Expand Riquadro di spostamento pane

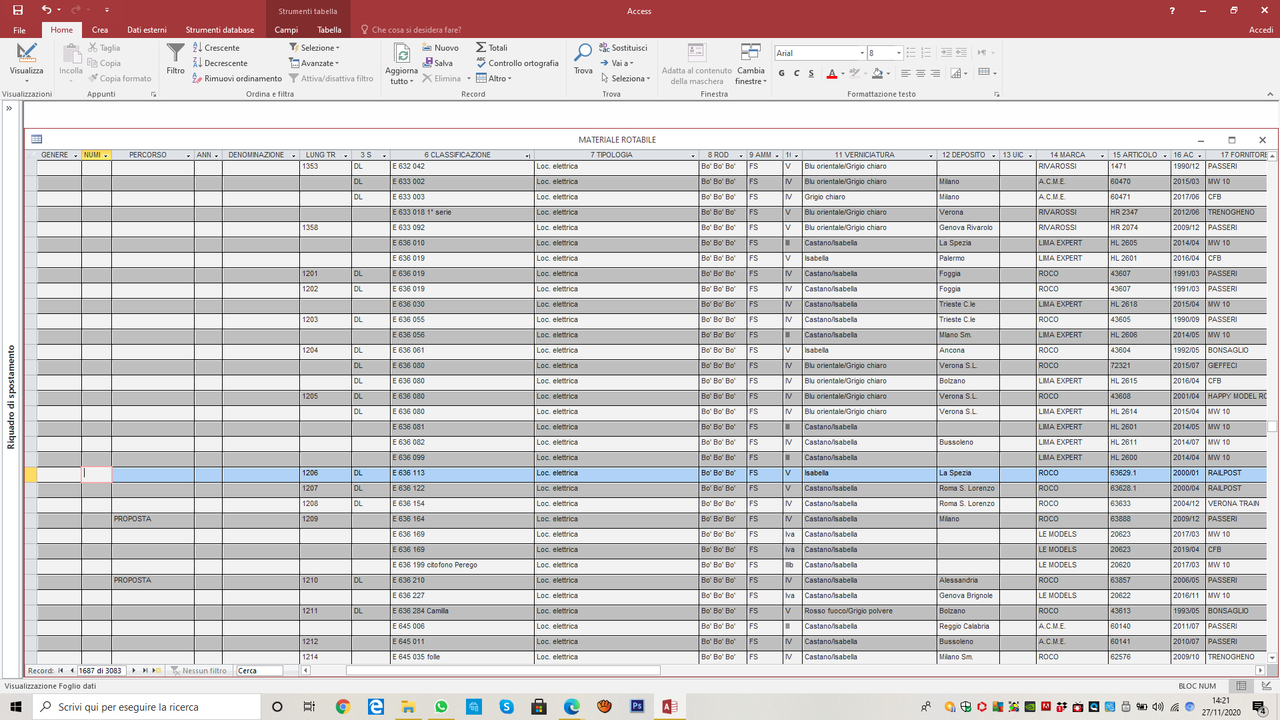(10, 106)
